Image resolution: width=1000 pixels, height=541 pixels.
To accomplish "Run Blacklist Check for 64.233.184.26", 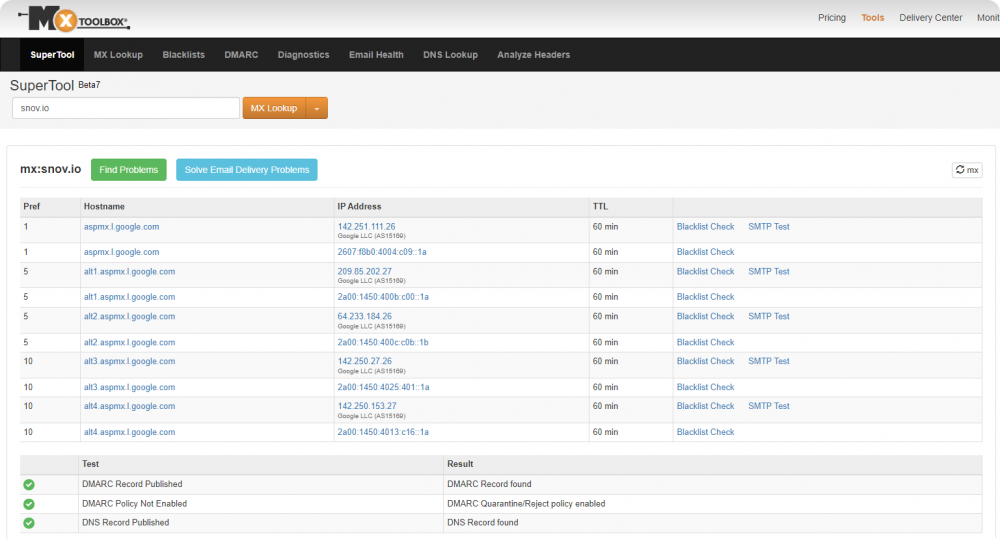I will (x=705, y=316).
